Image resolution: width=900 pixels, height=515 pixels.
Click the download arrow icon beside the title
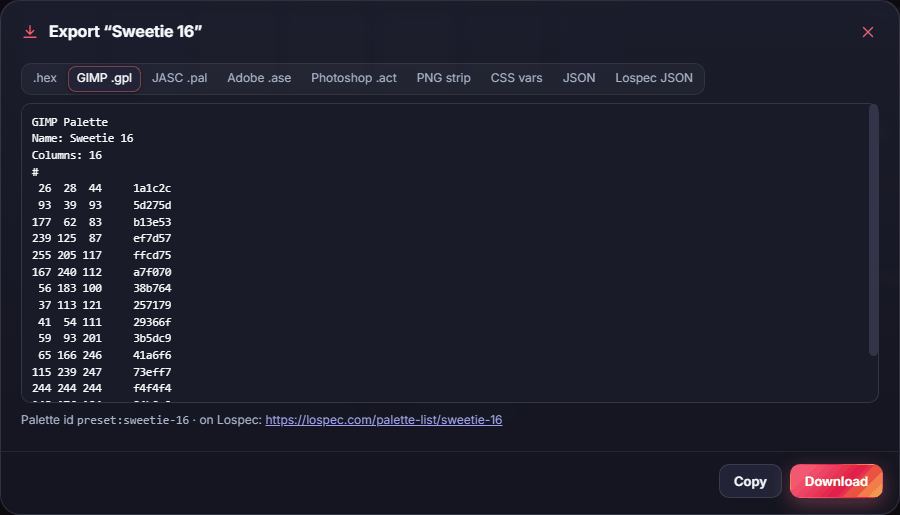[x=30, y=32]
